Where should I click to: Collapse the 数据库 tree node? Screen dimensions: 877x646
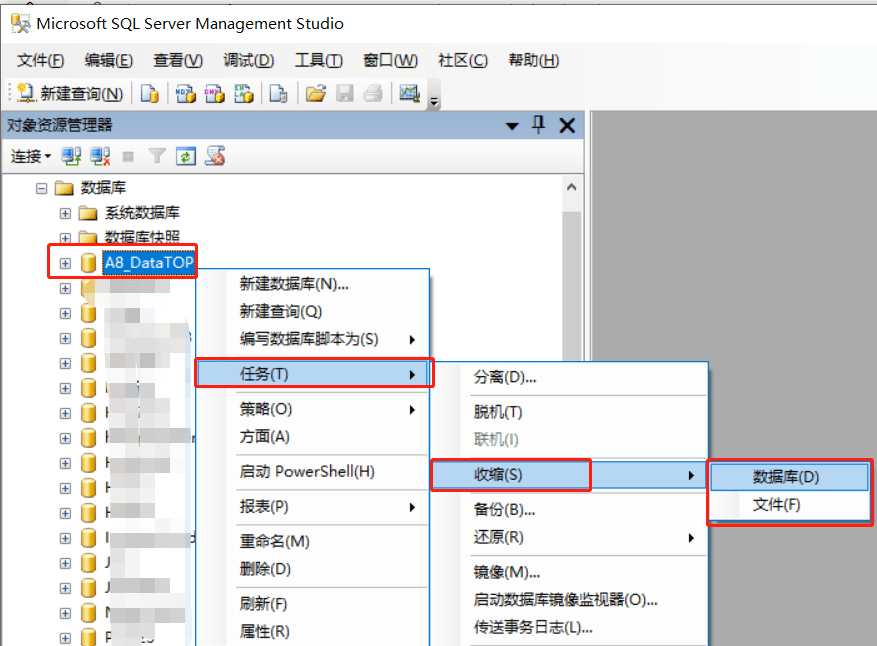point(41,188)
